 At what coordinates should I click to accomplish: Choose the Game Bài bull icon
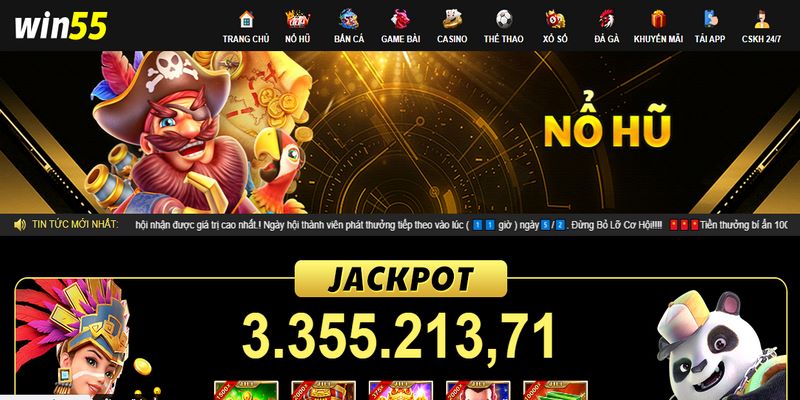(401, 19)
